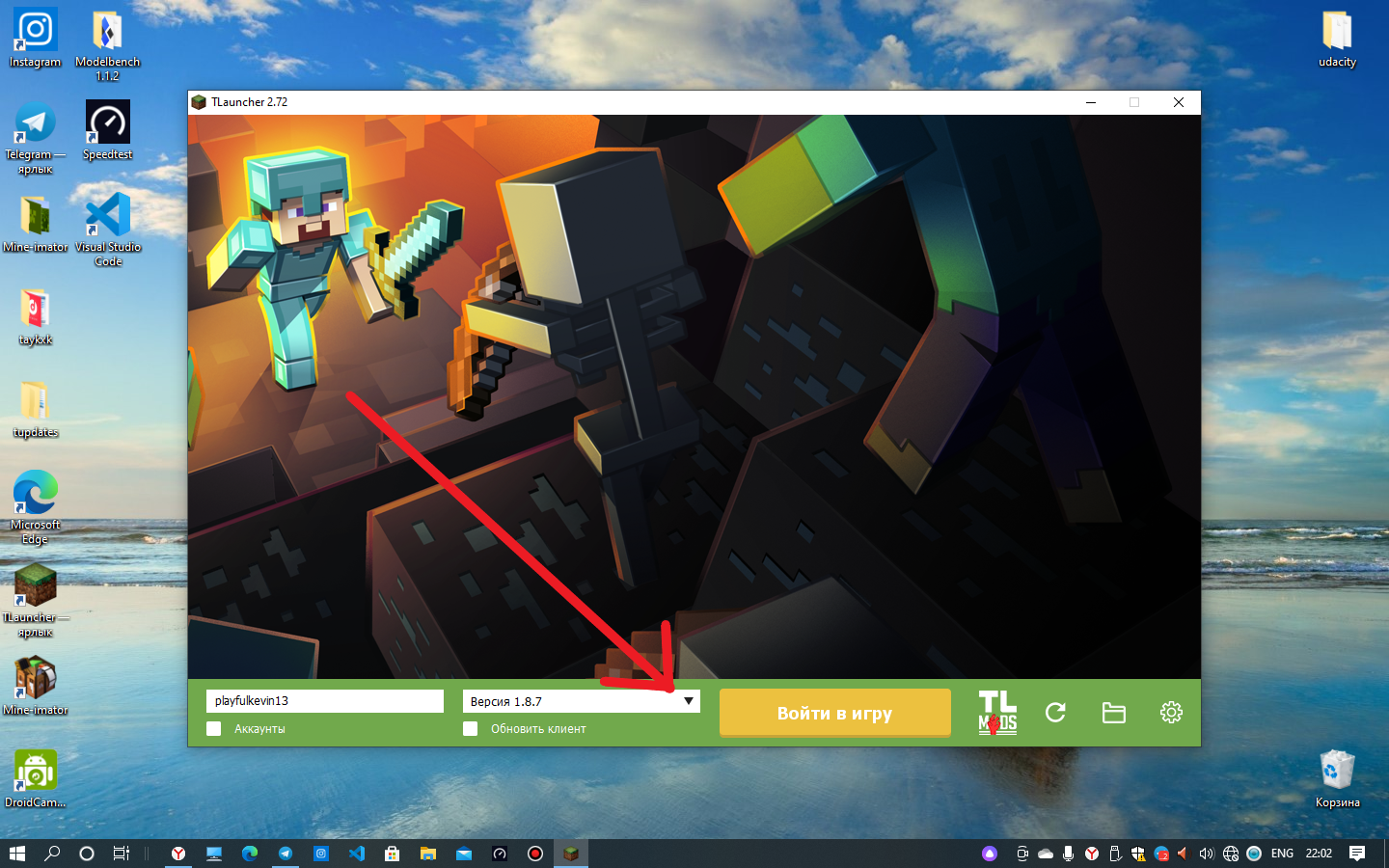Open TLauncher settings gear
Image resolution: width=1389 pixels, height=868 pixels.
coord(1171,713)
